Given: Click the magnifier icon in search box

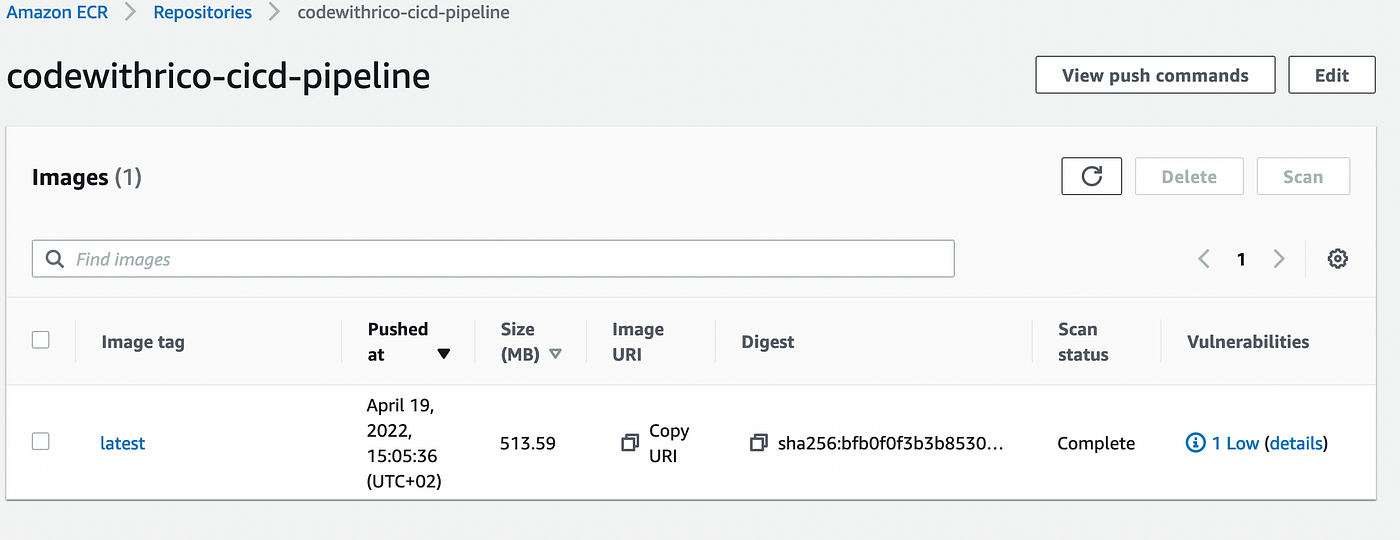Looking at the screenshot, I should tap(55, 259).
